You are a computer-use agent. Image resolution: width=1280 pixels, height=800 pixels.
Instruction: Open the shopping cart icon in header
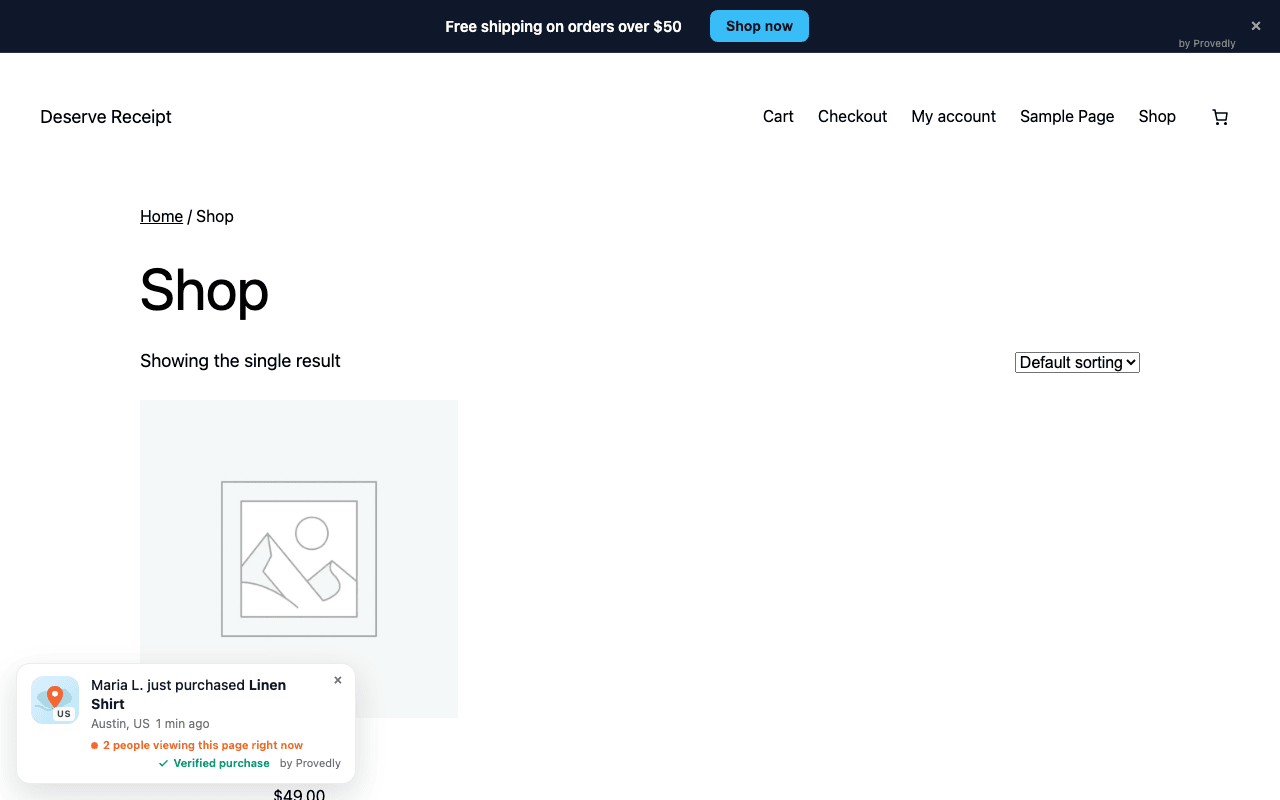tap(1220, 117)
